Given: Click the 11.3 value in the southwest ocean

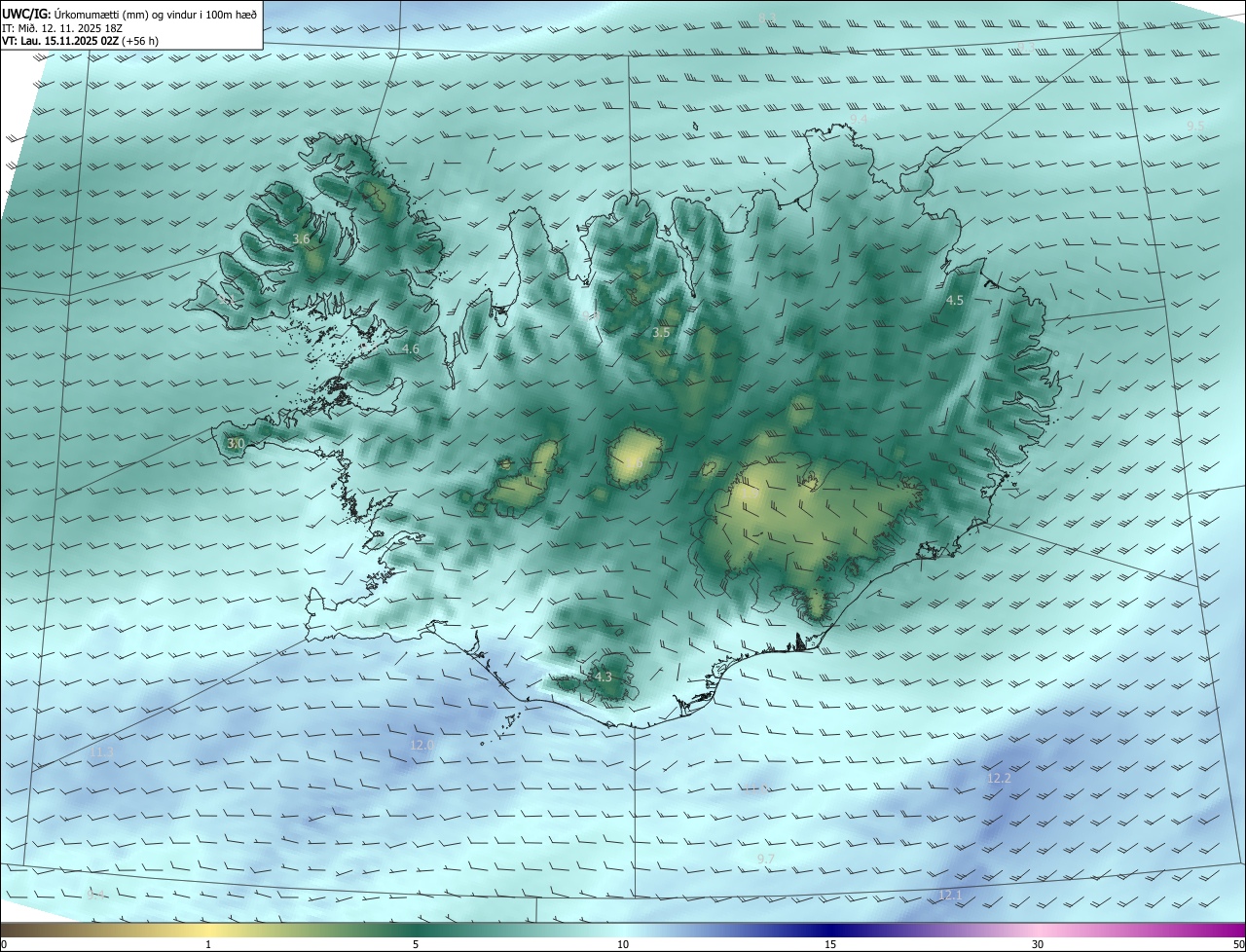Looking at the screenshot, I should (101, 752).
